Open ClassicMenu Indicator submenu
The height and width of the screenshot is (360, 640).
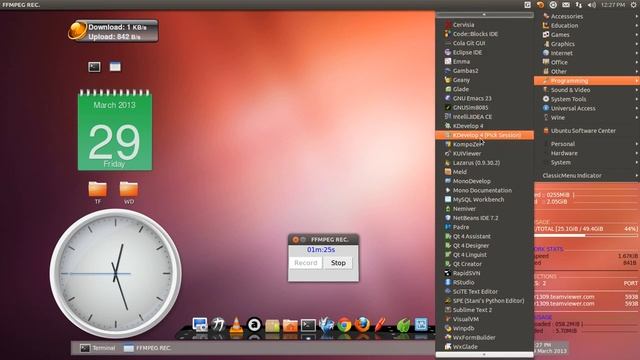pyautogui.click(x=587, y=176)
